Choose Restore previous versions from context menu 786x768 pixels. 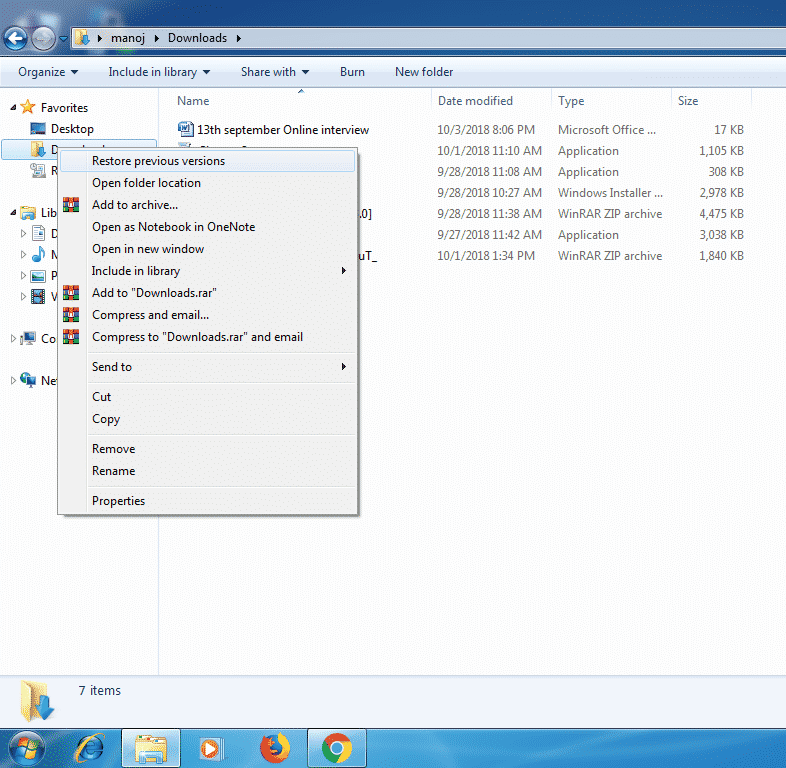click(207, 161)
